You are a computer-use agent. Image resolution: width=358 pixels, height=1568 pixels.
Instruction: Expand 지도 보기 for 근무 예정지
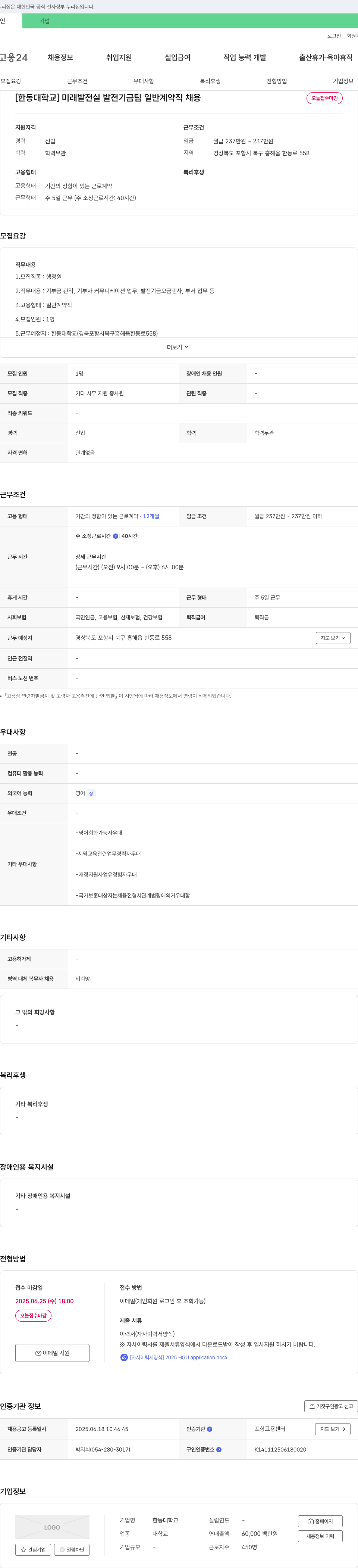pyautogui.click(x=333, y=638)
